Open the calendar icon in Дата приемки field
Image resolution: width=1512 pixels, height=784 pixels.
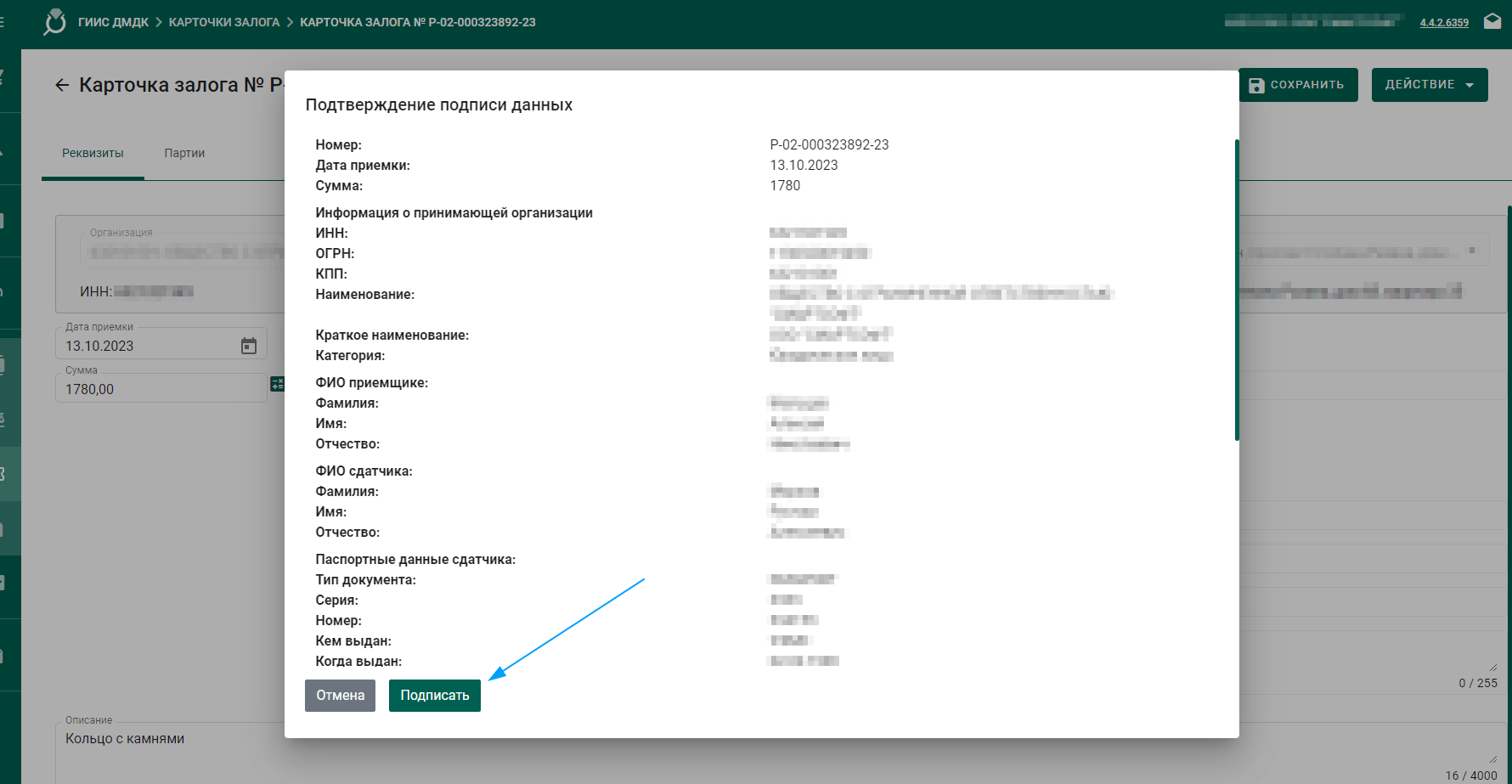(249, 346)
